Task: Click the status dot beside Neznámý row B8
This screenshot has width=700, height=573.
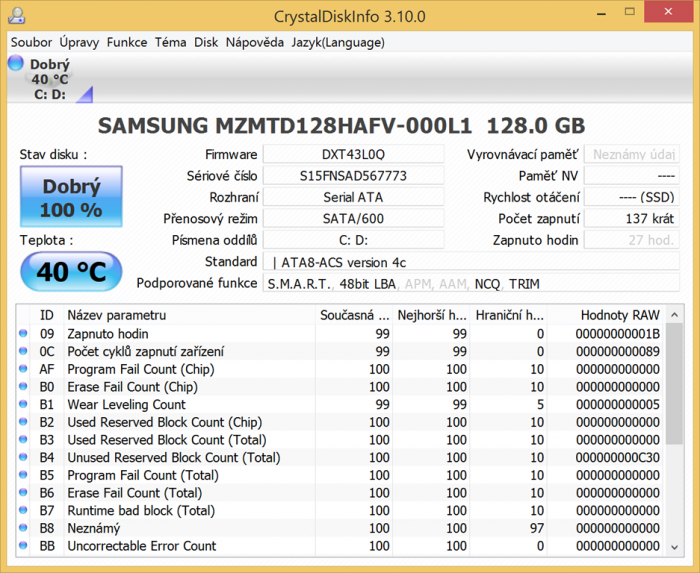Action: (x=24, y=528)
